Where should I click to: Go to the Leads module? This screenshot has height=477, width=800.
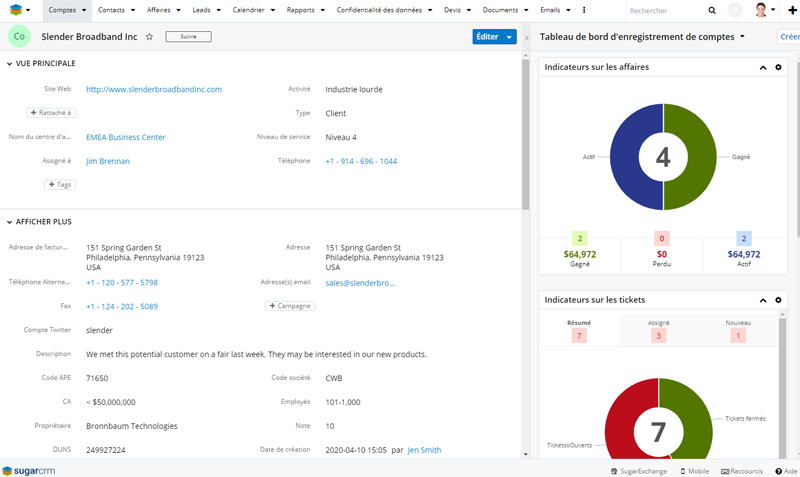click(x=202, y=10)
